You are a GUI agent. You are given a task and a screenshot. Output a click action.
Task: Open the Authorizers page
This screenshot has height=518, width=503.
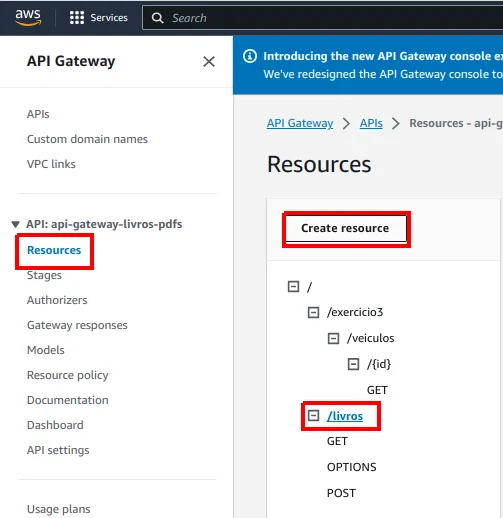tap(57, 300)
